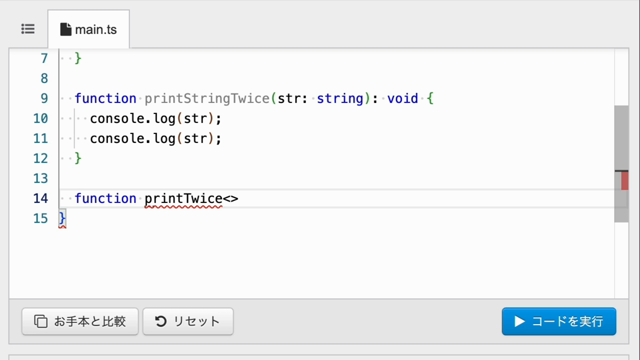
Task: Click the reset circular arrow icon
Action: coord(160,321)
